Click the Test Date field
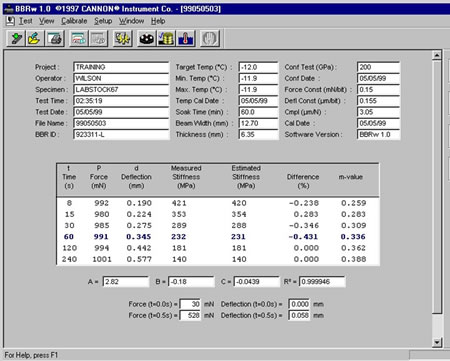450x361 pixels. click(x=121, y=112)
